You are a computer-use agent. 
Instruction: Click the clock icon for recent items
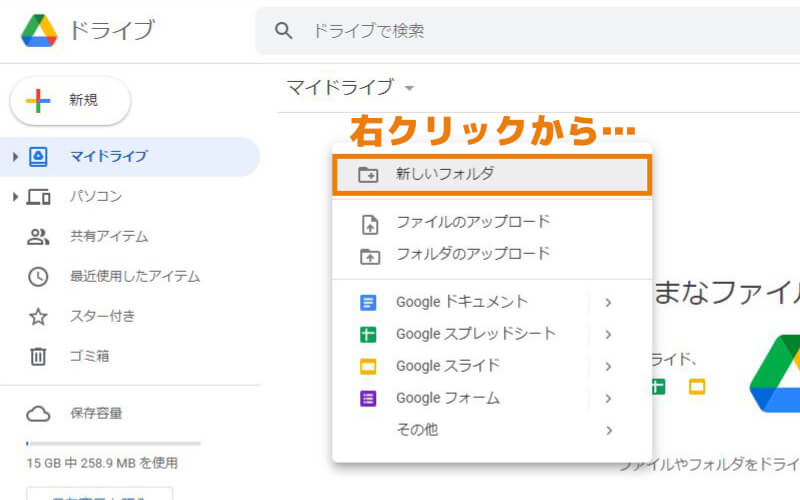(x=38, y=277)
